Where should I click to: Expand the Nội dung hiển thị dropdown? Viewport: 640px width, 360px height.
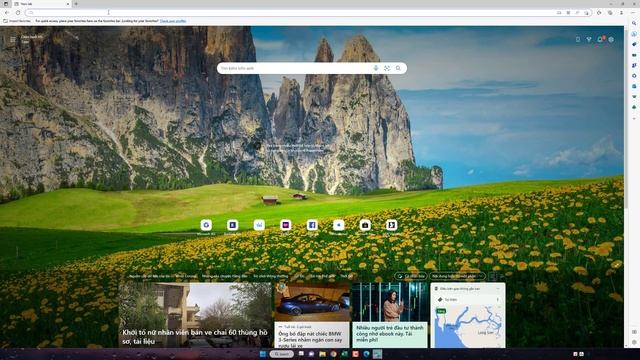point(457,276)
